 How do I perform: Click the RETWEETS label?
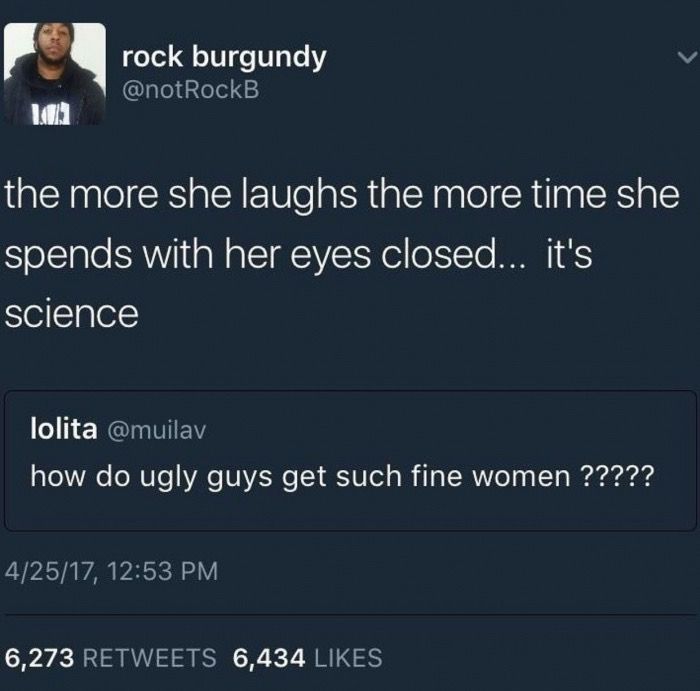click(150, 658)
